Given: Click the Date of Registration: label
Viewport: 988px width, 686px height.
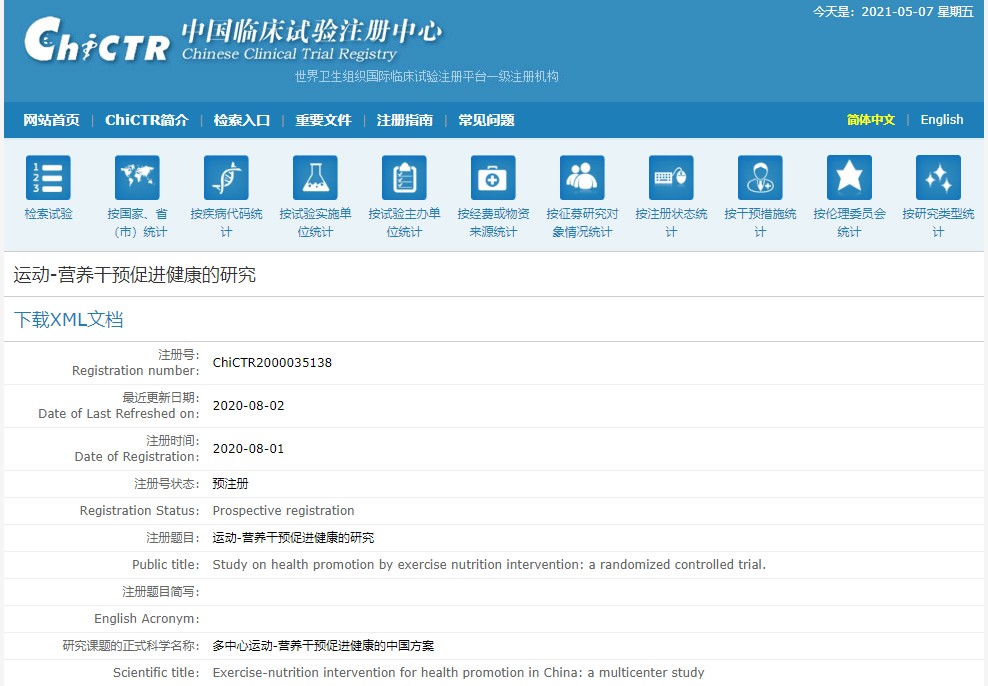Looking at the screenshot, I should click(137, 456).
